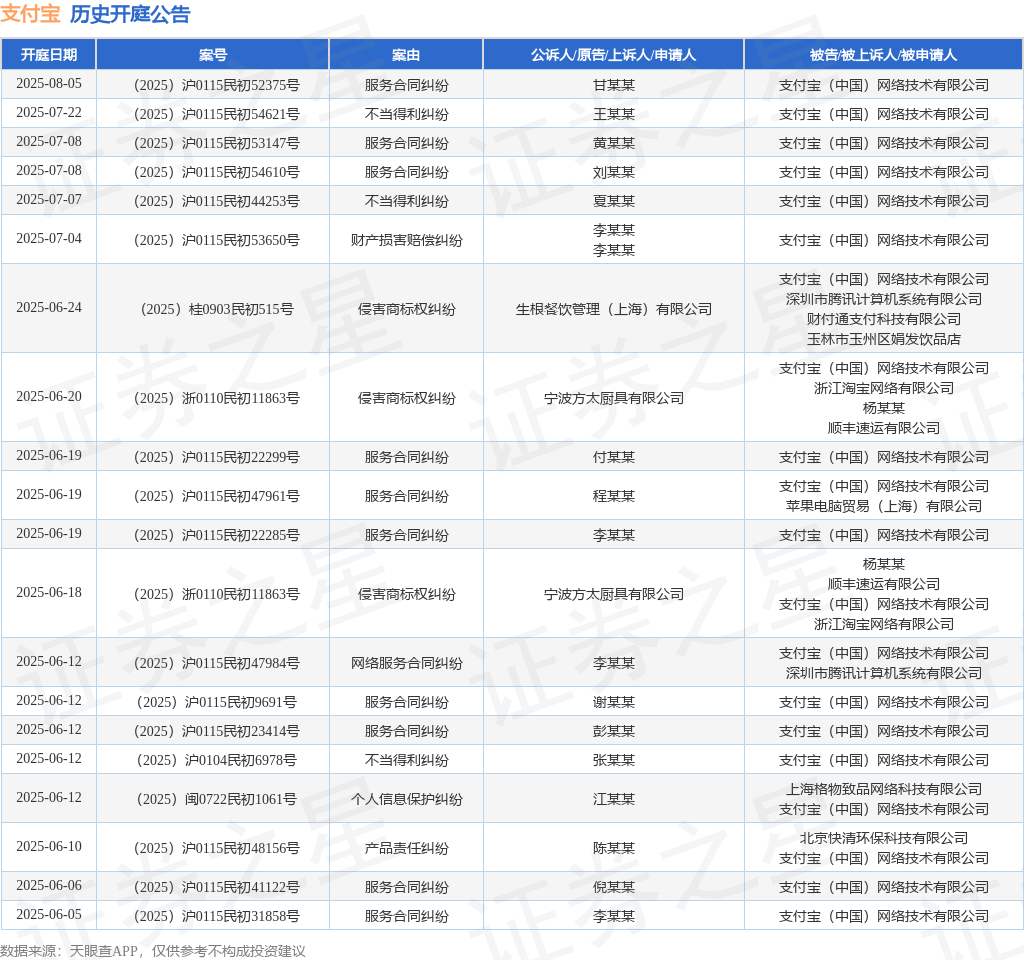Screen dimensions: 1024x960
Task: Select defendant 上海格物致品网络科技有限公司
Action: click(884, 790)
